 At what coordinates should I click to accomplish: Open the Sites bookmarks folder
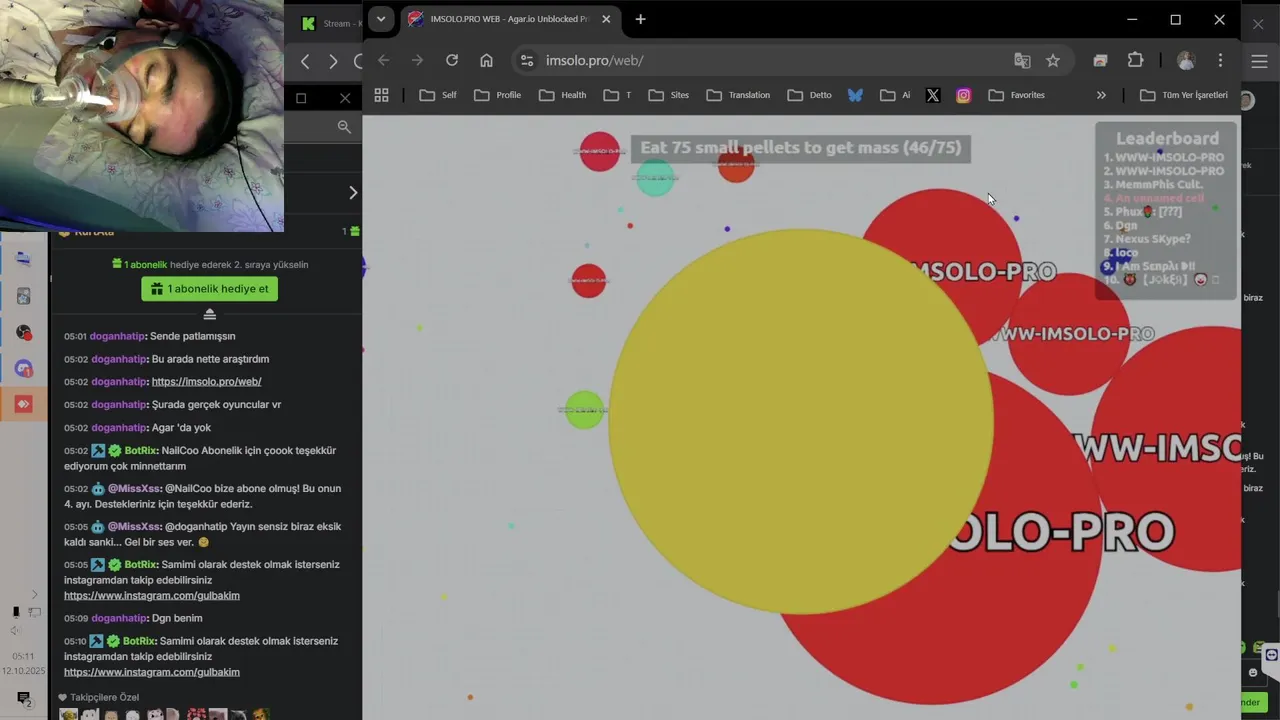coord(669,95)
